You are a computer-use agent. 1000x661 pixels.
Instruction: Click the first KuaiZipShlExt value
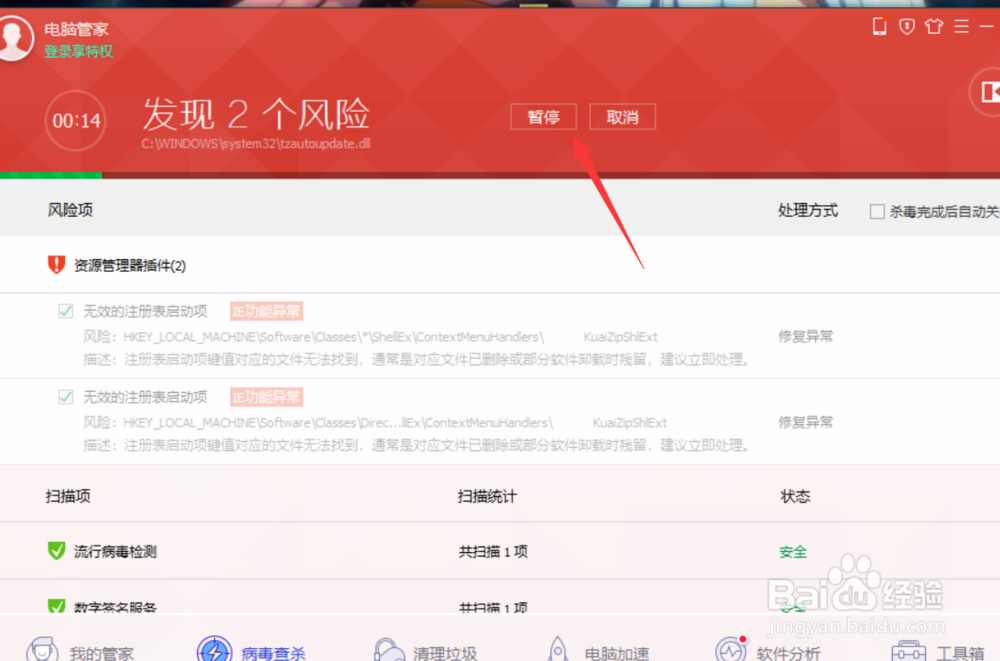click(x=621, y=337)
